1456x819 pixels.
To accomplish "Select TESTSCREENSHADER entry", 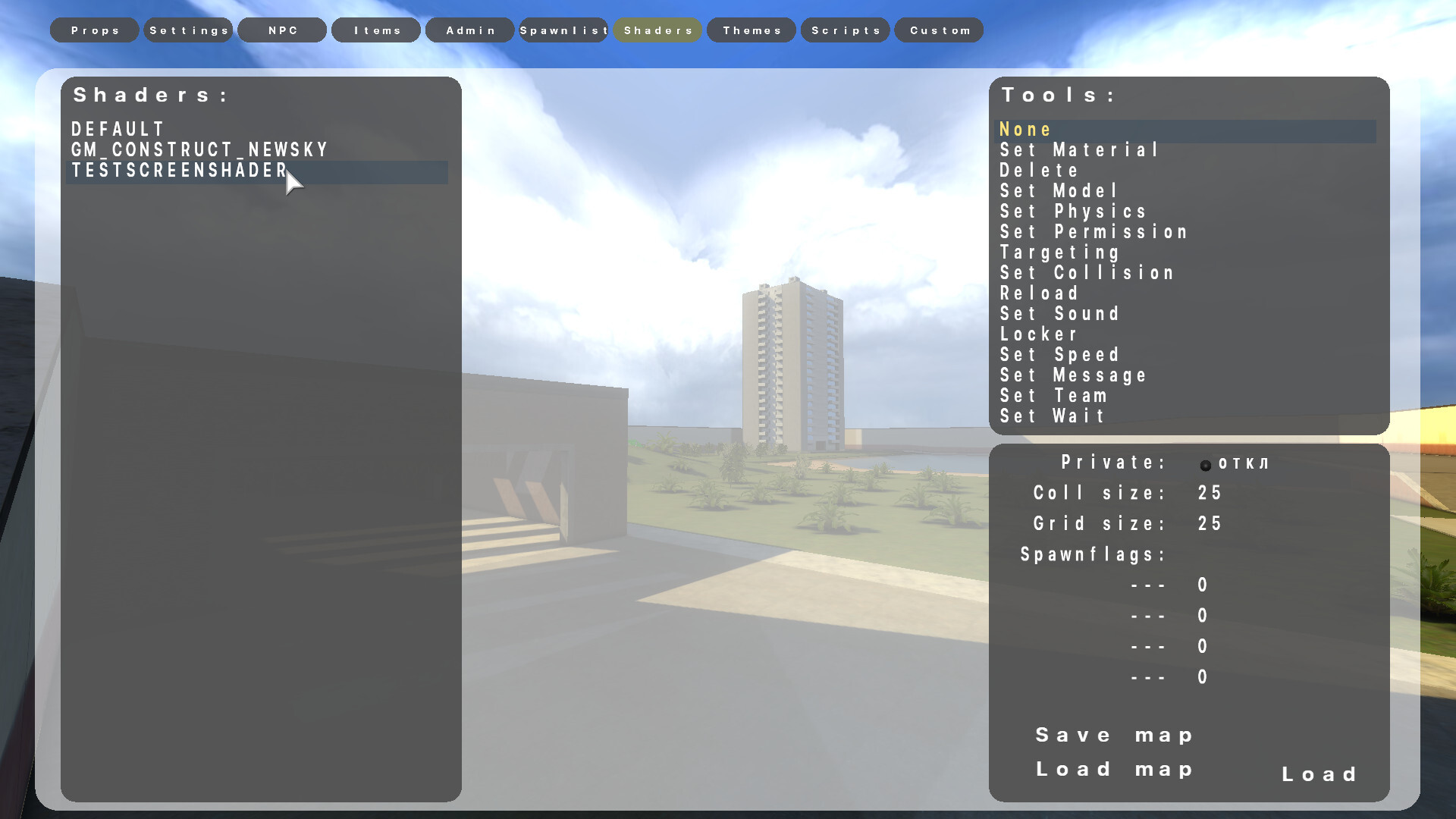I will (x=179, y=171).
